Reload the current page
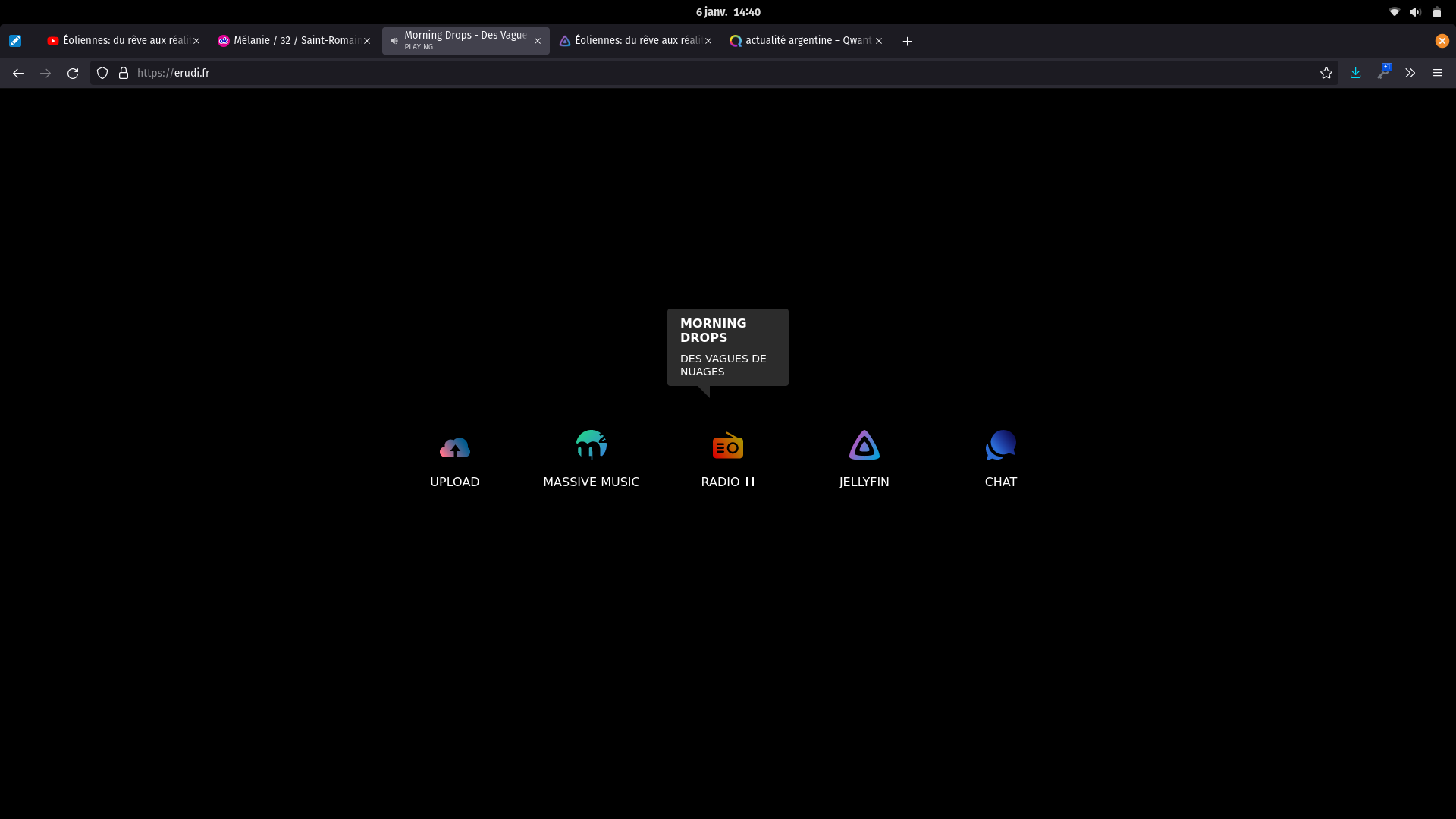Image resolution: width=1456 pixels, height=819 pixels. coord(73,73)
